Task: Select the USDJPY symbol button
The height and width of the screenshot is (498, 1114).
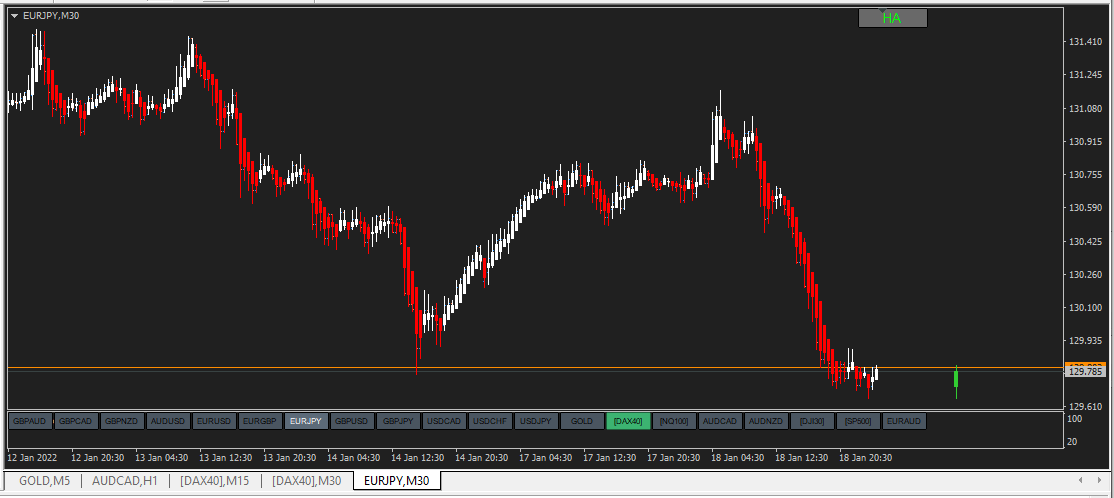Action: [536, 421]
